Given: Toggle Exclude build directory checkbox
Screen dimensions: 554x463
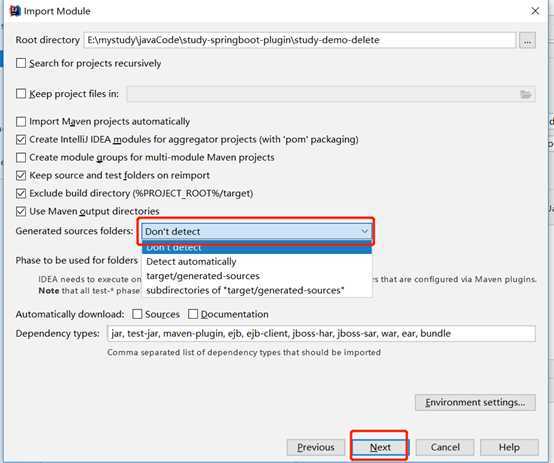Looking at the screenshot, I should click(21, 194).
